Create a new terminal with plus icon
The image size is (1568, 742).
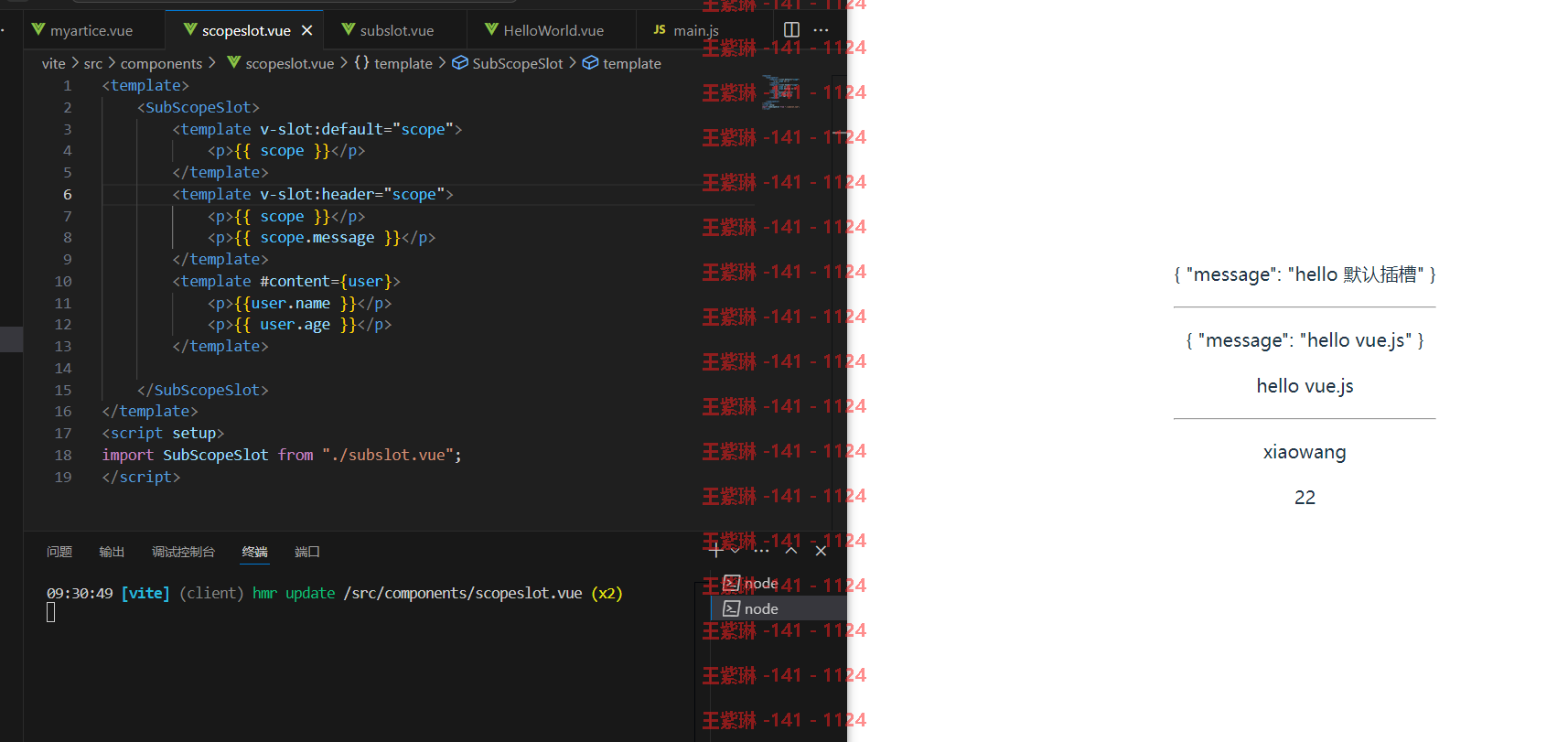coord(716,551)
